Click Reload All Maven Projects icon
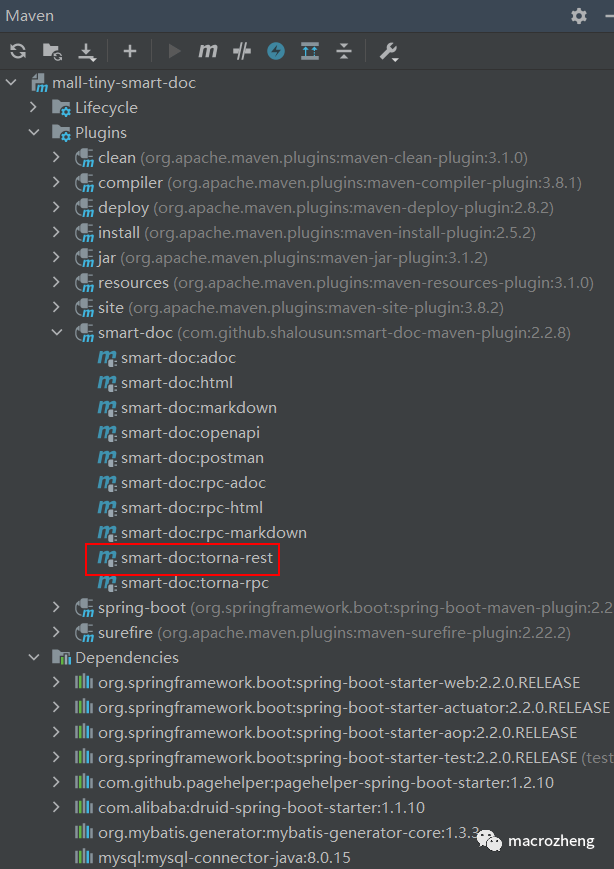 point(18,51)
